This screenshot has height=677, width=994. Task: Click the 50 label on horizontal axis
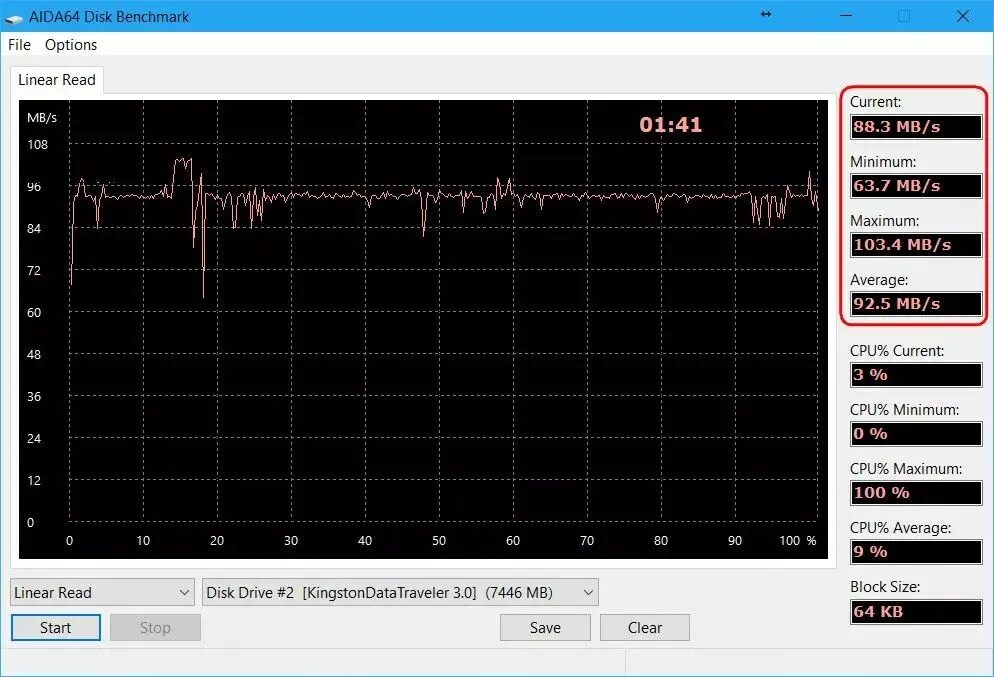pyautogui.click(x=439, y=541)
